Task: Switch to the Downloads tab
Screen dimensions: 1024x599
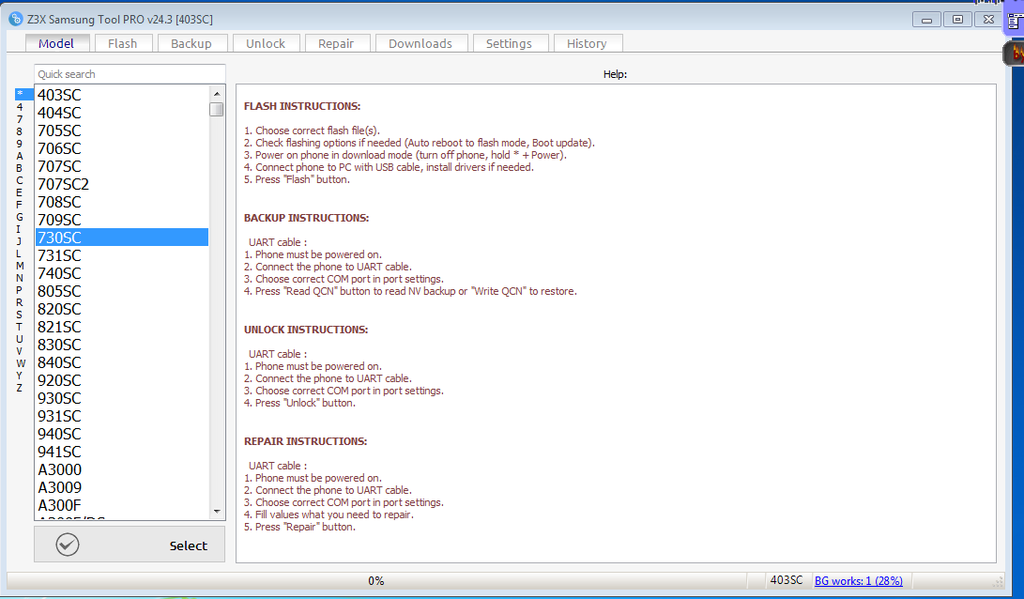Action: [x=421, y=43]
